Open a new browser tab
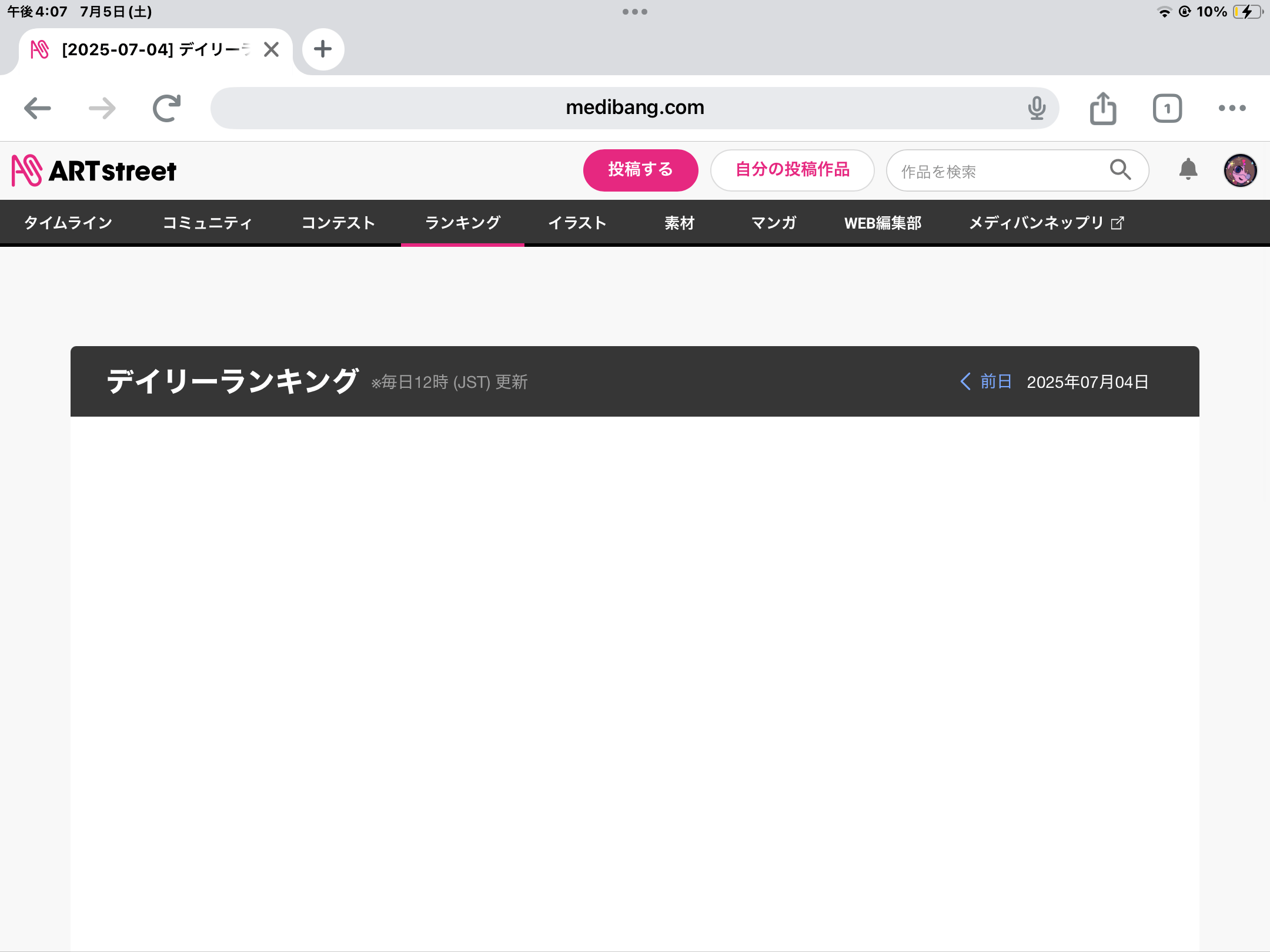Screen dimensions: 1270x952 click(323, 49)
